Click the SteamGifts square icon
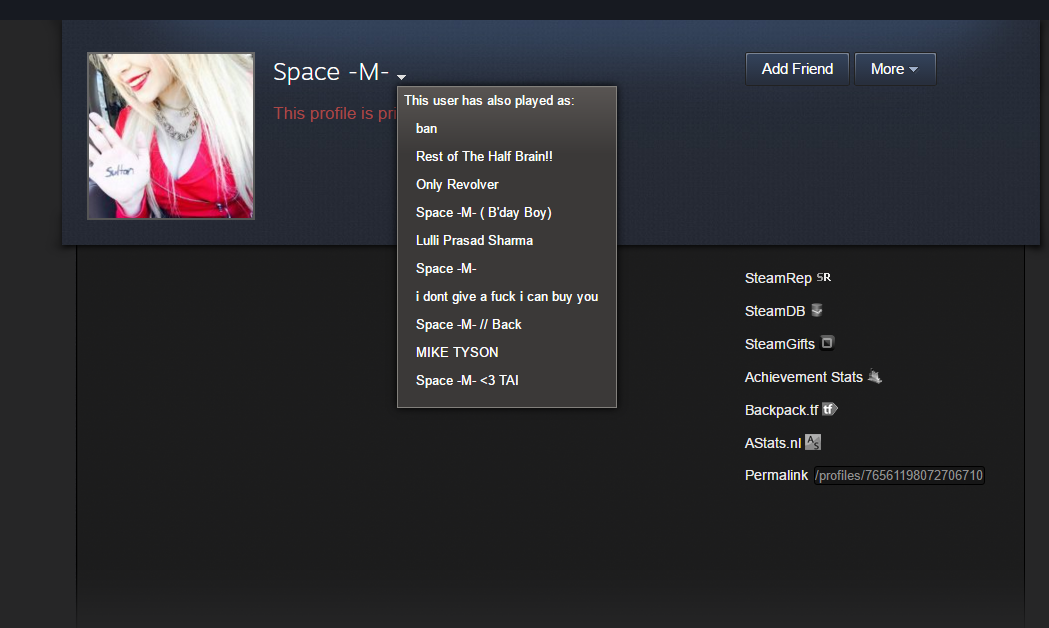This screenshot has height=628, width=1049. tap(827, 342)
